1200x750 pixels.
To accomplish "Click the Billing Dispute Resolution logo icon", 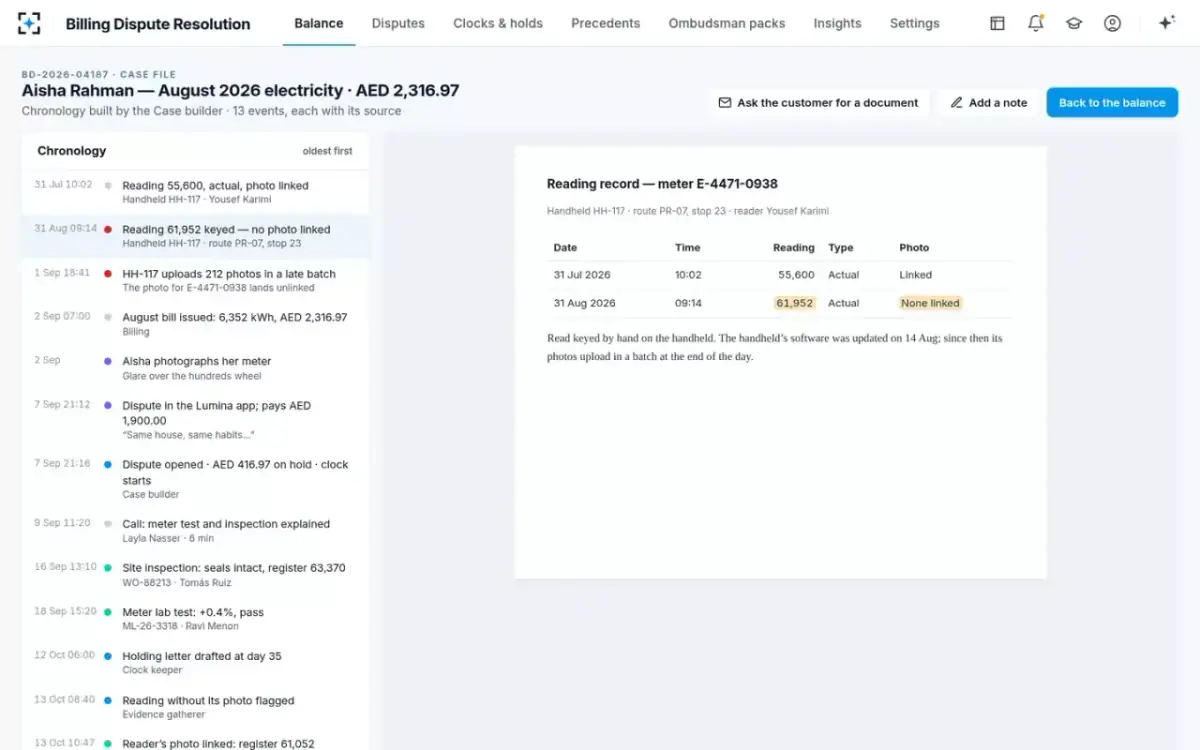I will pyautogui.click(x=30, y=23).
